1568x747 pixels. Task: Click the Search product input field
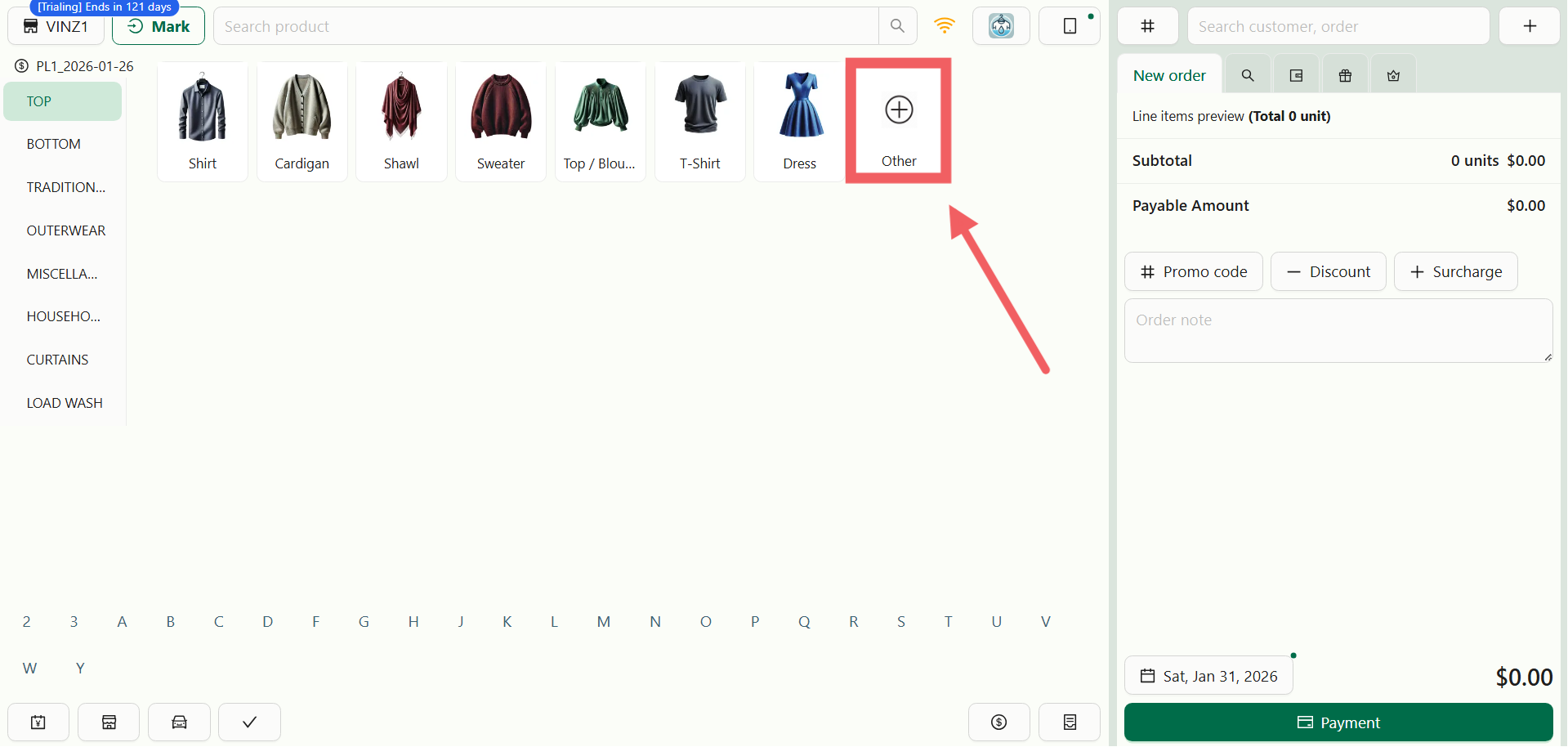pyautogui.click(x=546, y=26)
